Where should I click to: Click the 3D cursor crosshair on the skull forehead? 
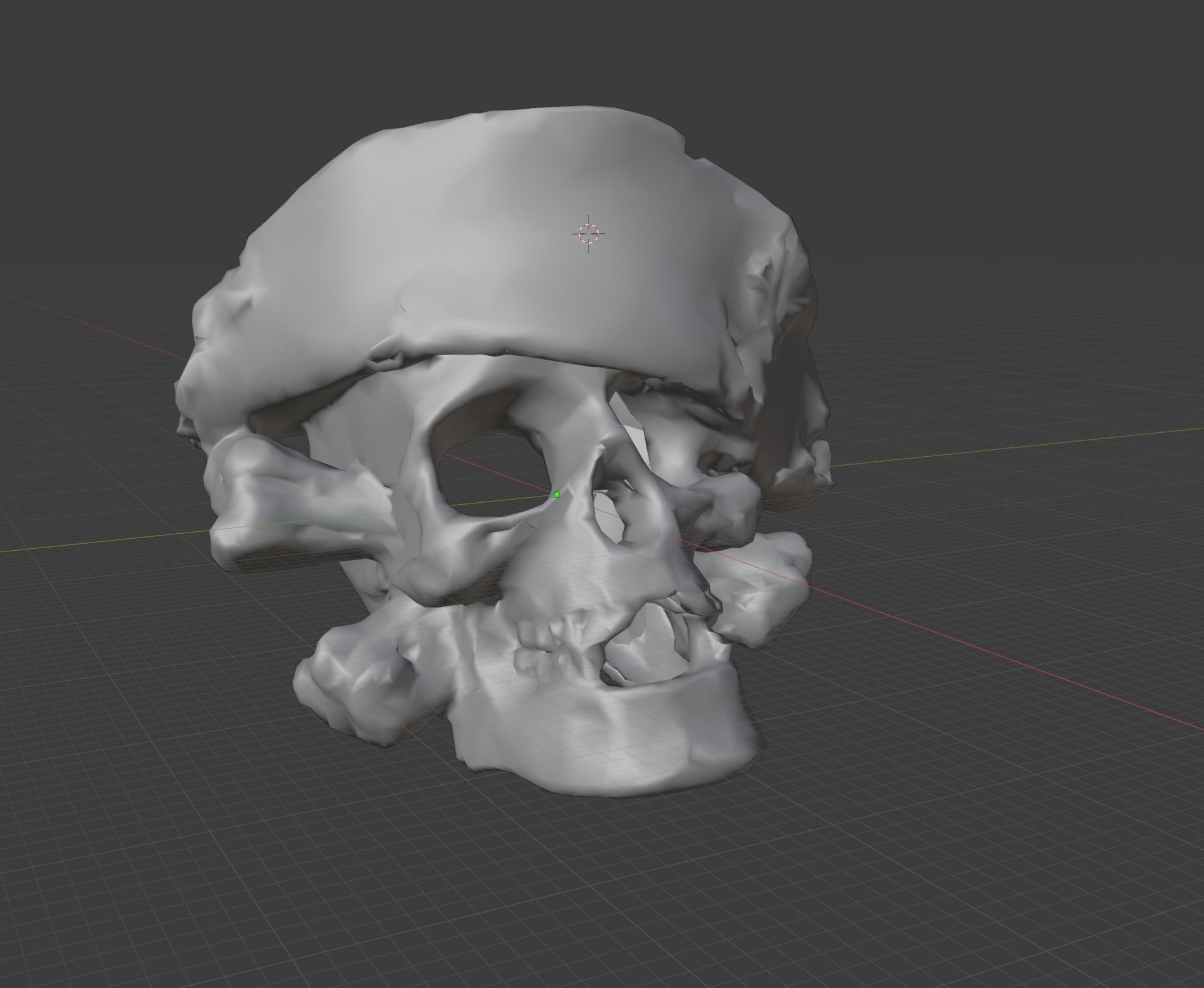[x=588, y=233]
